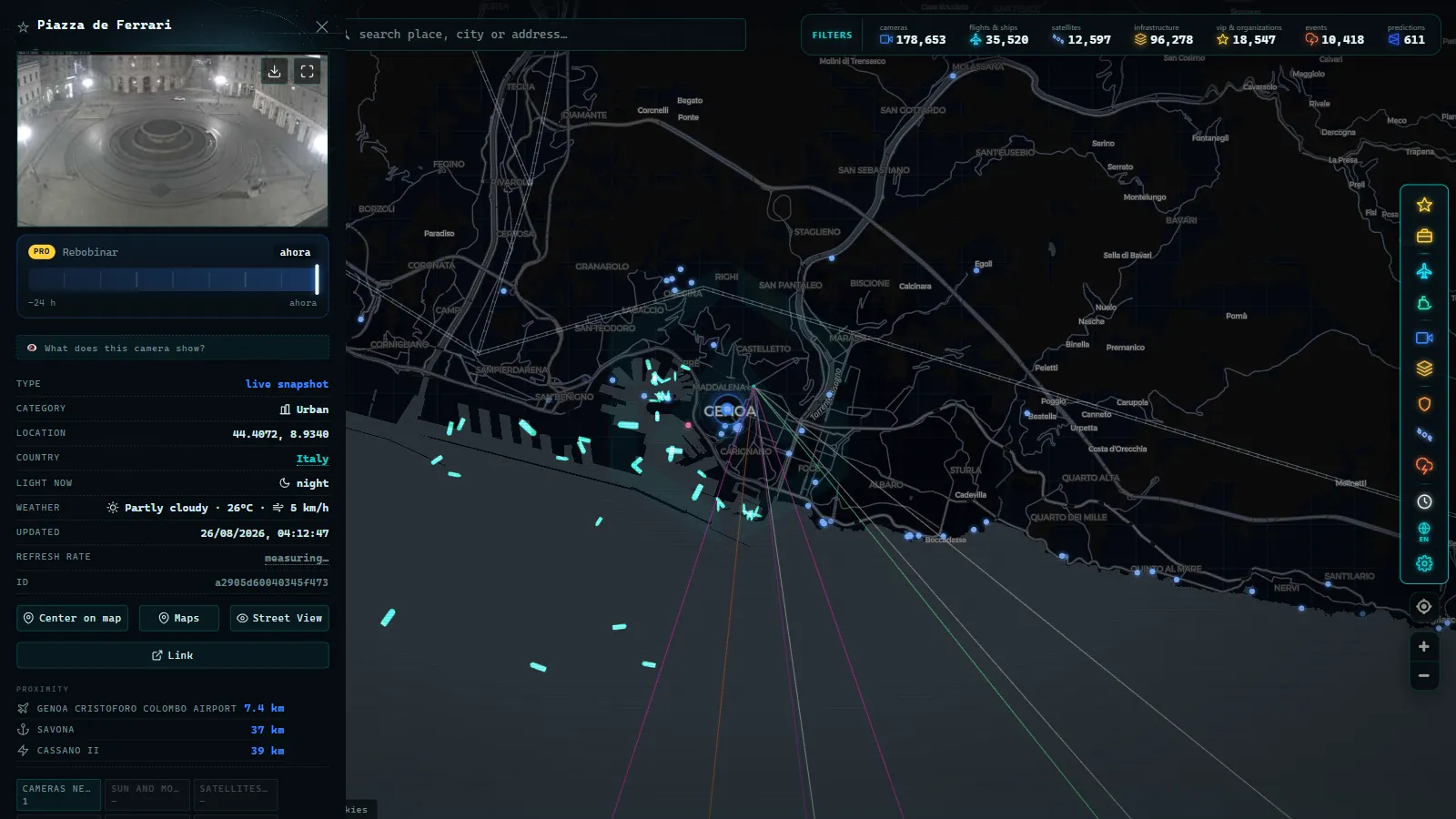Screen dimensions: 1456x819
Task: Change language with globe EN icon
Action: tap(1424, 532)
